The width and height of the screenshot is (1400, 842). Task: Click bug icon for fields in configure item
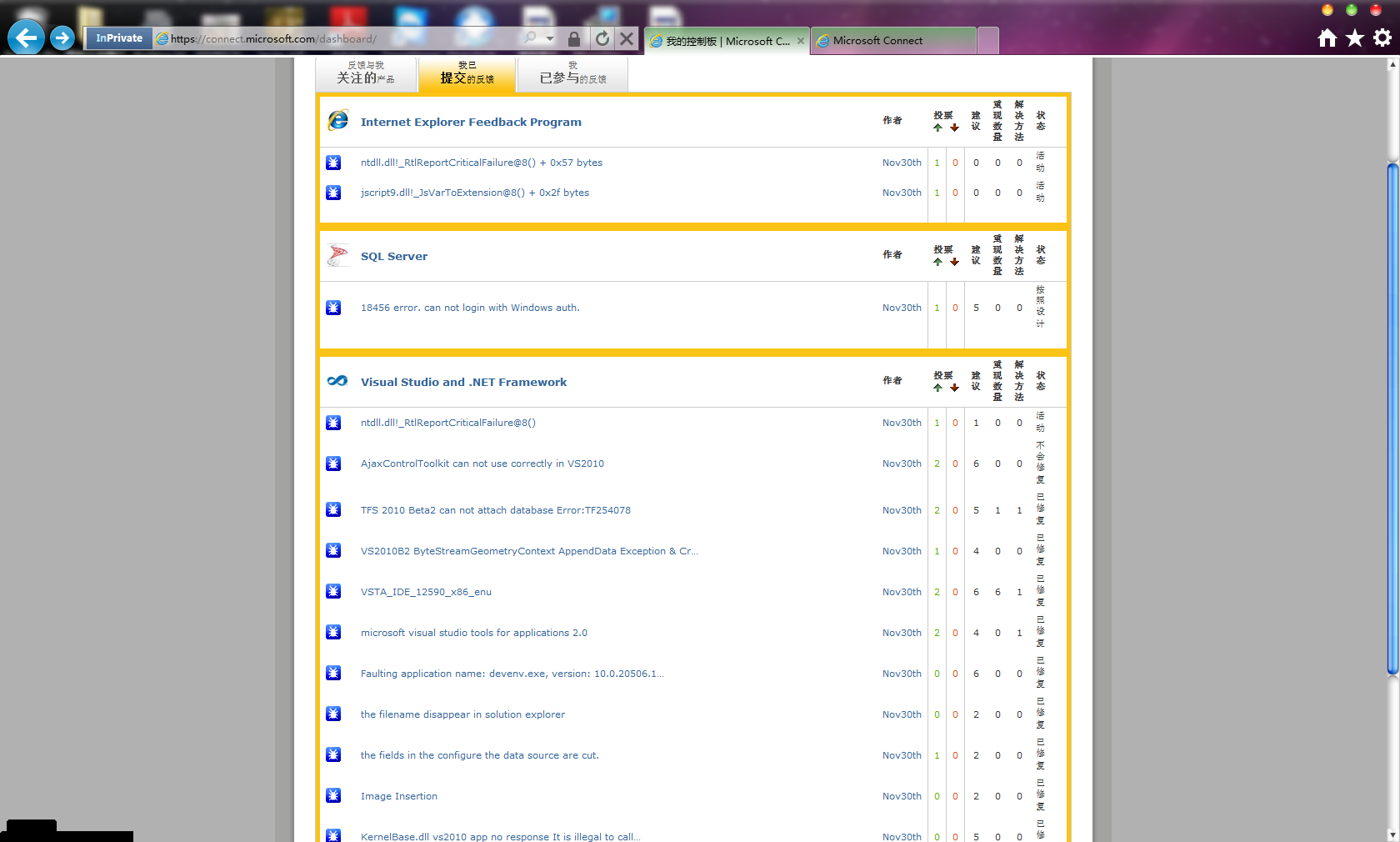tap(333, 754)
